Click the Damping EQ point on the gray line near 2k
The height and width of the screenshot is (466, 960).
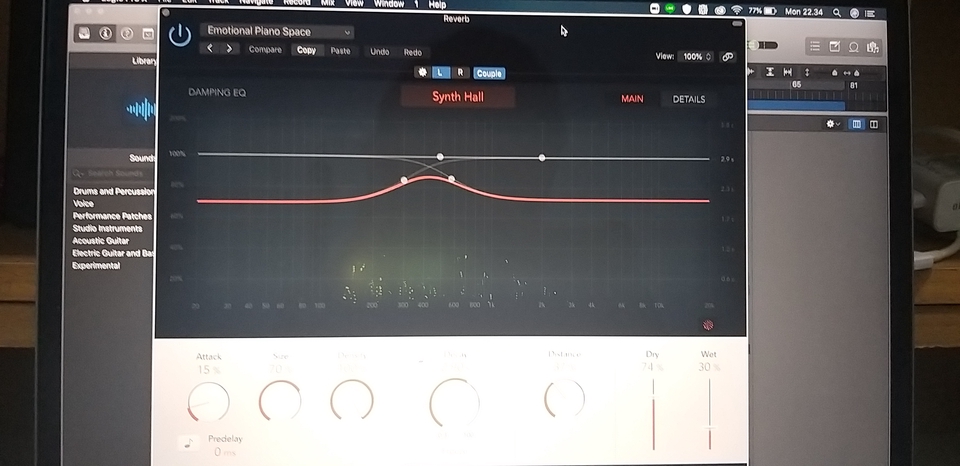pos(542,157)
